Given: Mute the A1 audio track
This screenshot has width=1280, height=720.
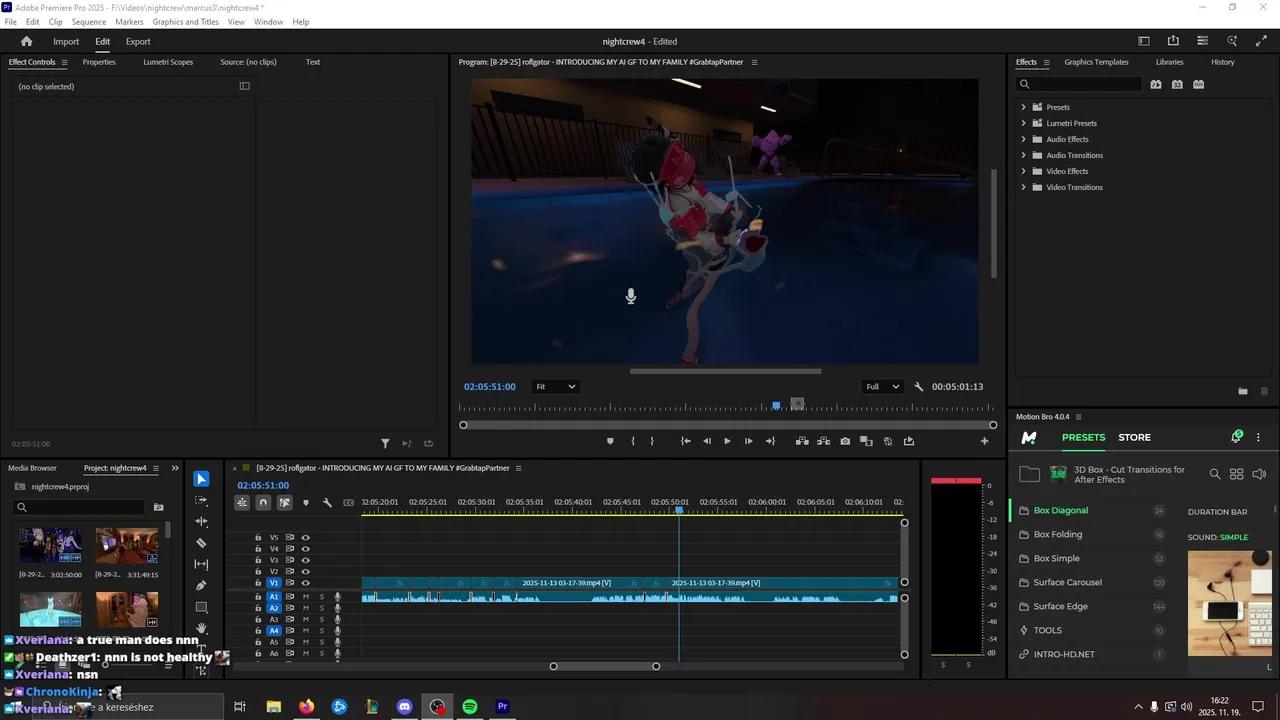Looking at the screenshot, I should pyautogui.click(x=306, y=597).
